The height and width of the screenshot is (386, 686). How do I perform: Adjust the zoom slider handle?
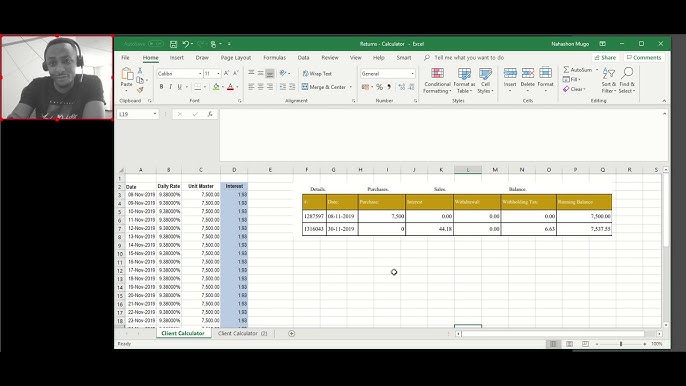[621, 344]
